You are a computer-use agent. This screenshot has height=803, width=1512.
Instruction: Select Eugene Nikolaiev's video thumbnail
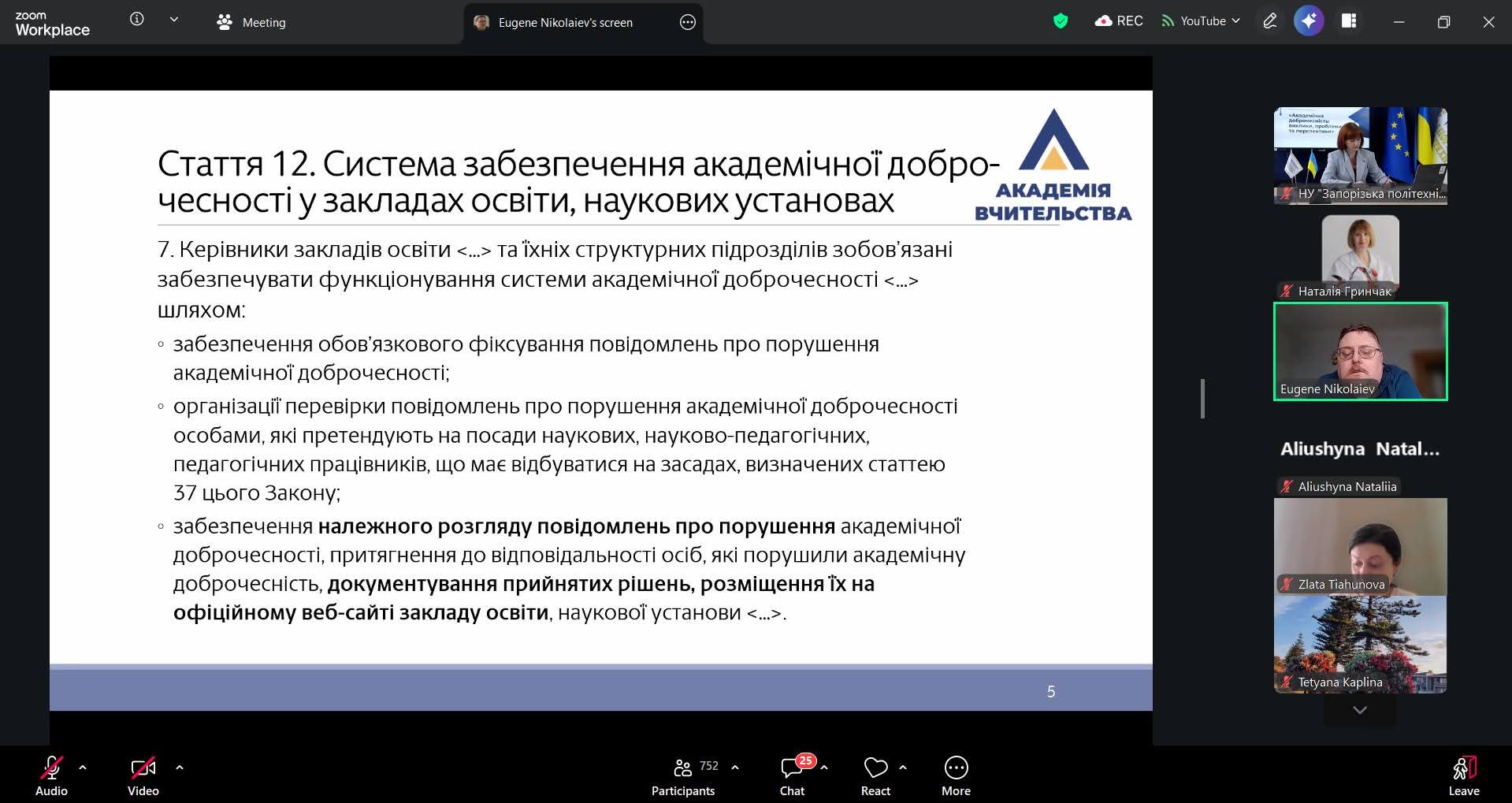[1360, 351]
